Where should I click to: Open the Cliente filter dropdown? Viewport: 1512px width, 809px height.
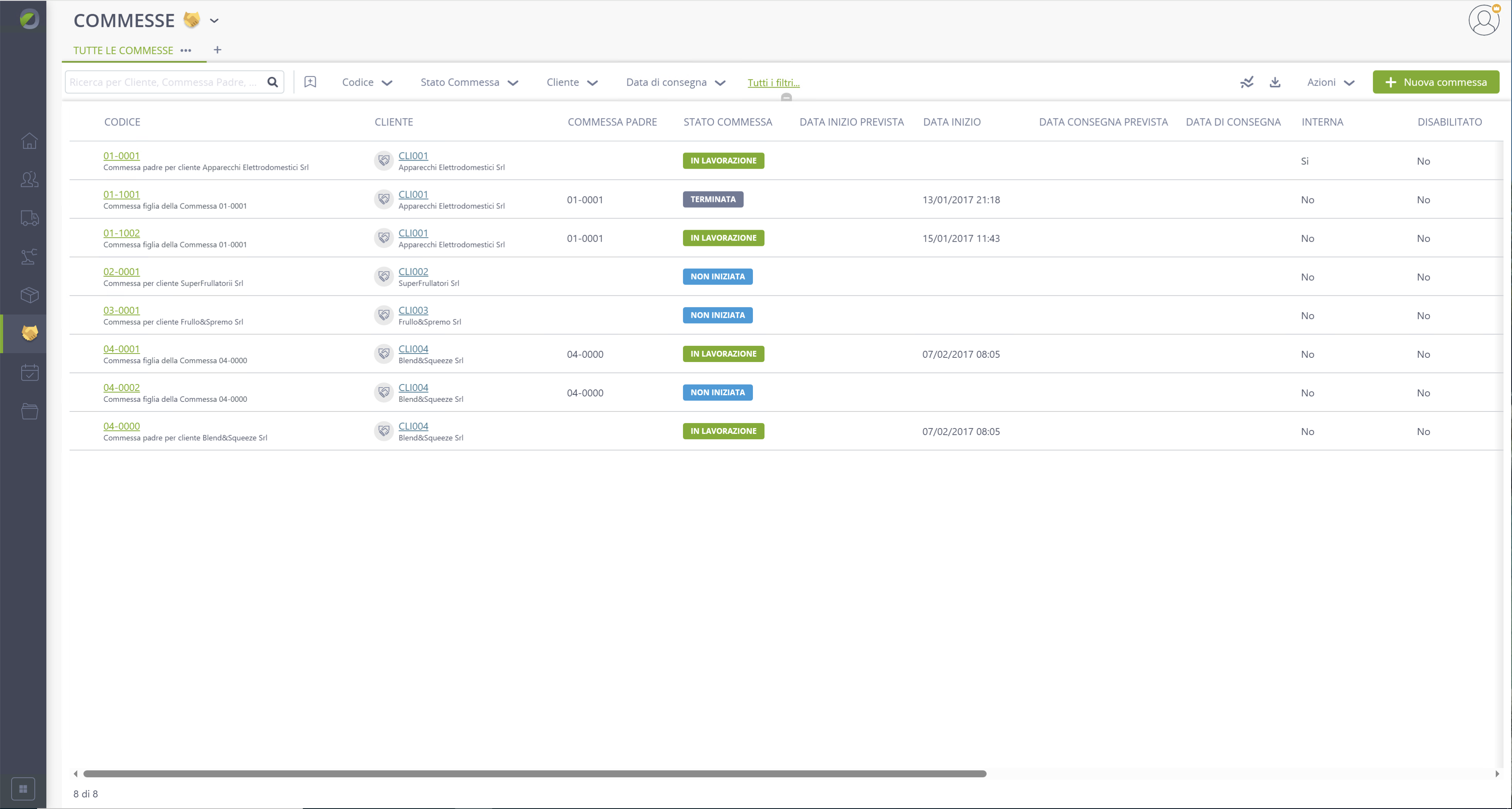pos(572,82)
